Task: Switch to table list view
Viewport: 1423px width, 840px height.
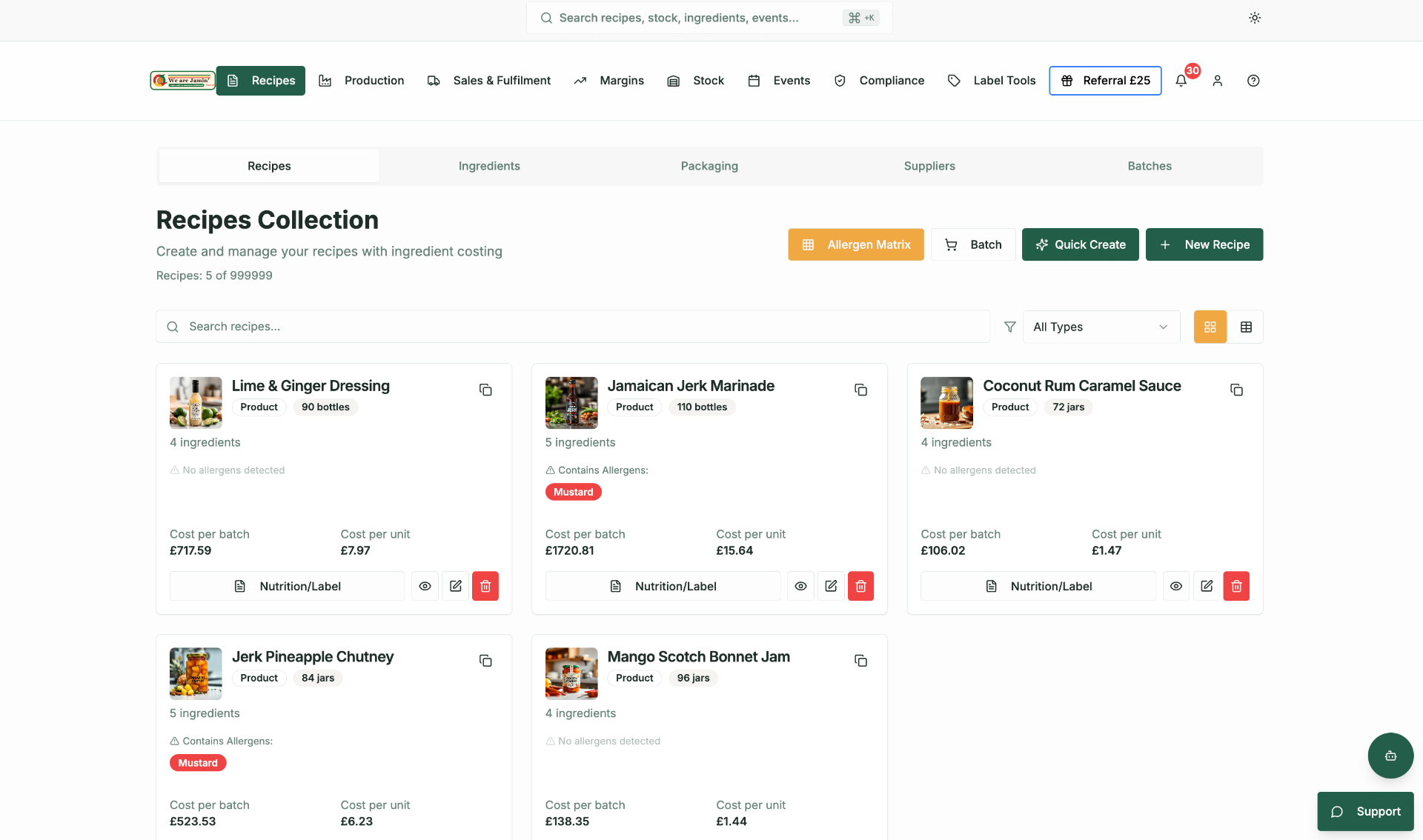Action: point(1246,327)
